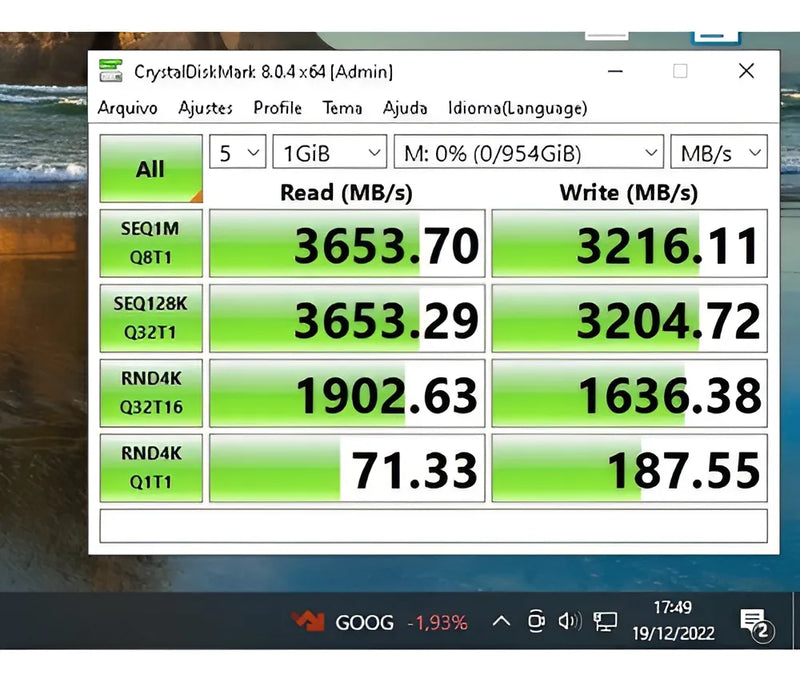Open the Idioma(Language) menu
800x686 pixels.
(x=517, y=108)
